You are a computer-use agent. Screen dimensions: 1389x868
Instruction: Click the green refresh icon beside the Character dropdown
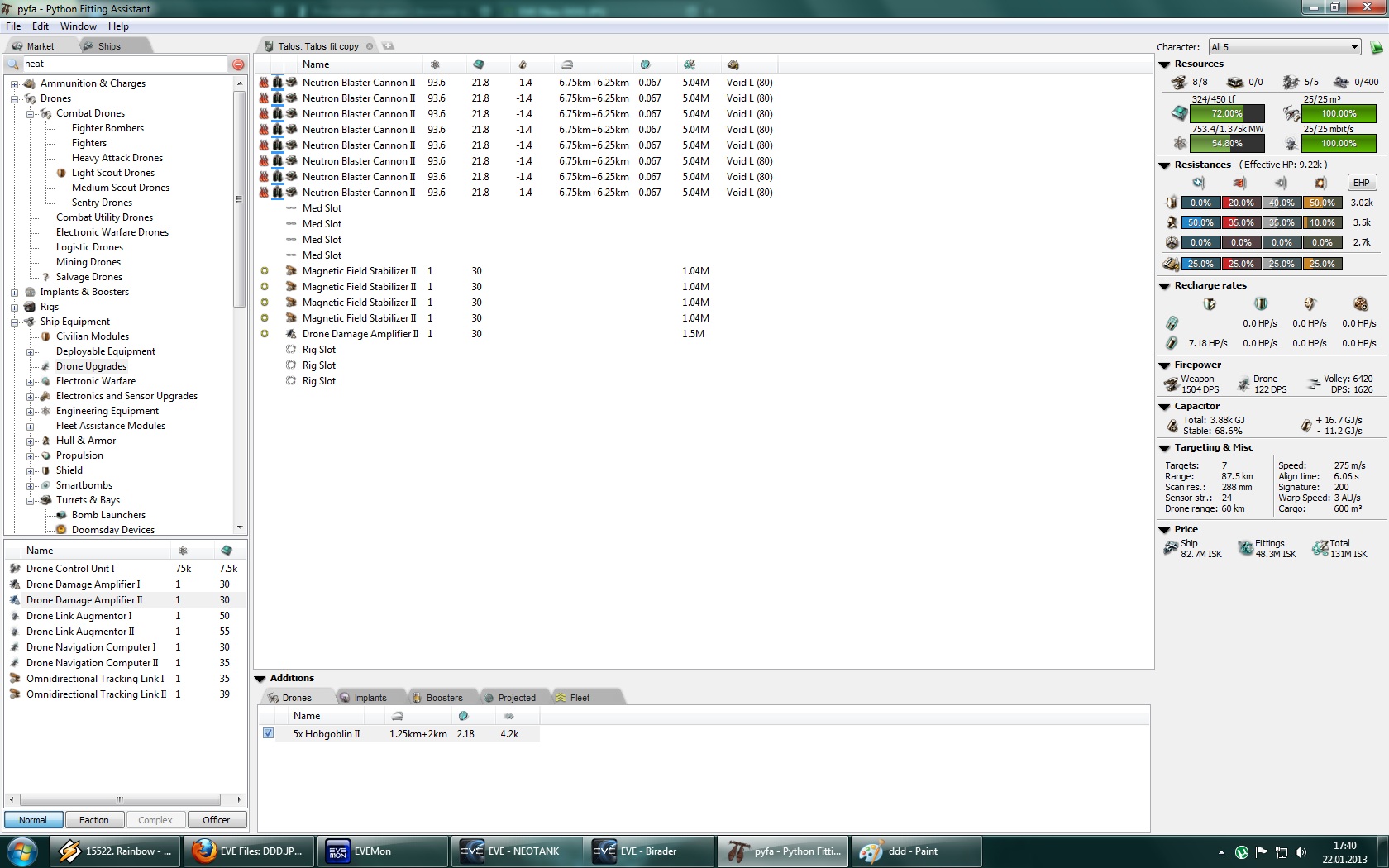(1377, 47)
